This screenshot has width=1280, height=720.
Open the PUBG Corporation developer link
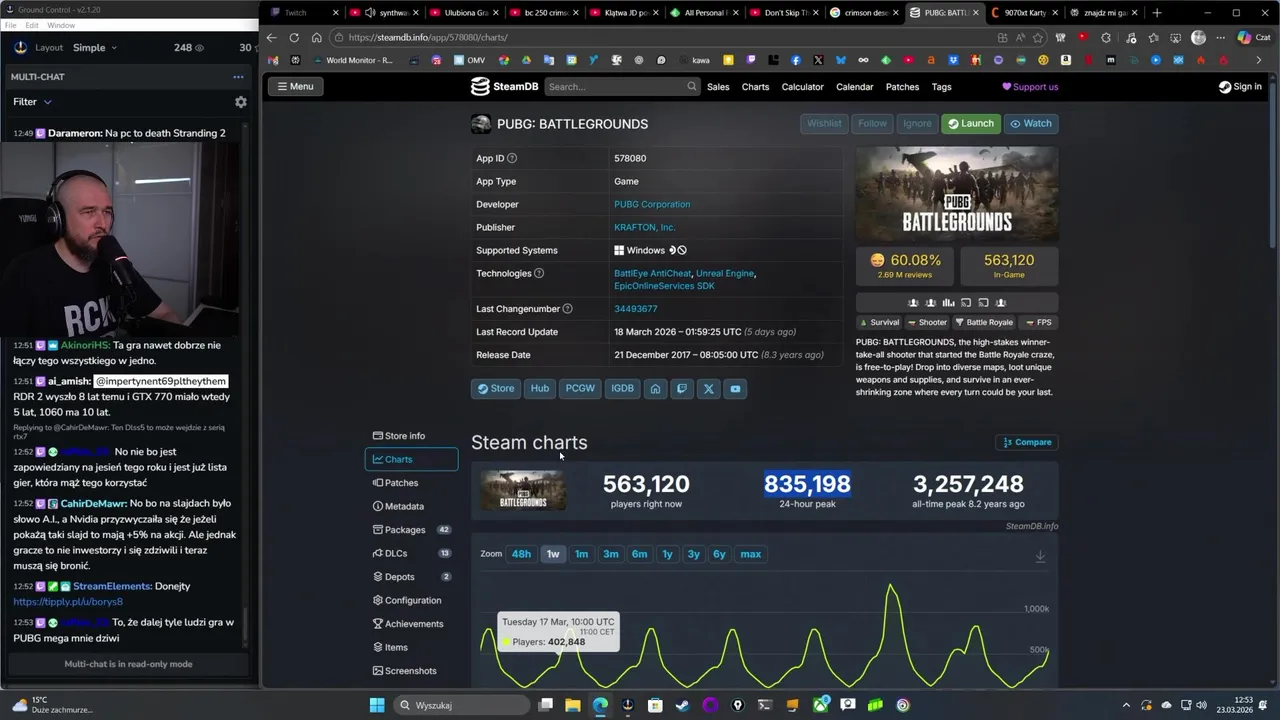tap(652, 204)
